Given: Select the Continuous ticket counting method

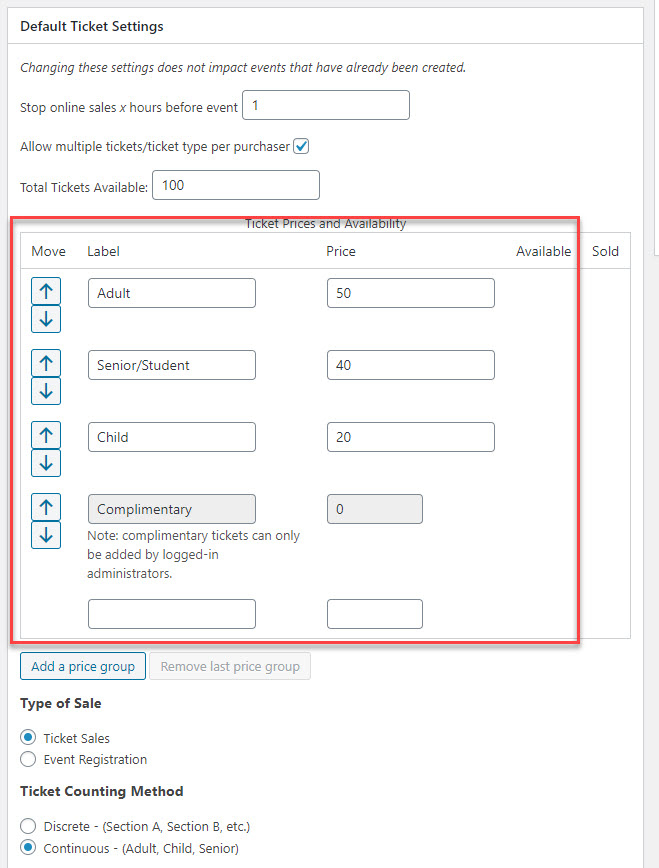Looking at the screenshot, I should pyautogui.click(x=28, y=847).
